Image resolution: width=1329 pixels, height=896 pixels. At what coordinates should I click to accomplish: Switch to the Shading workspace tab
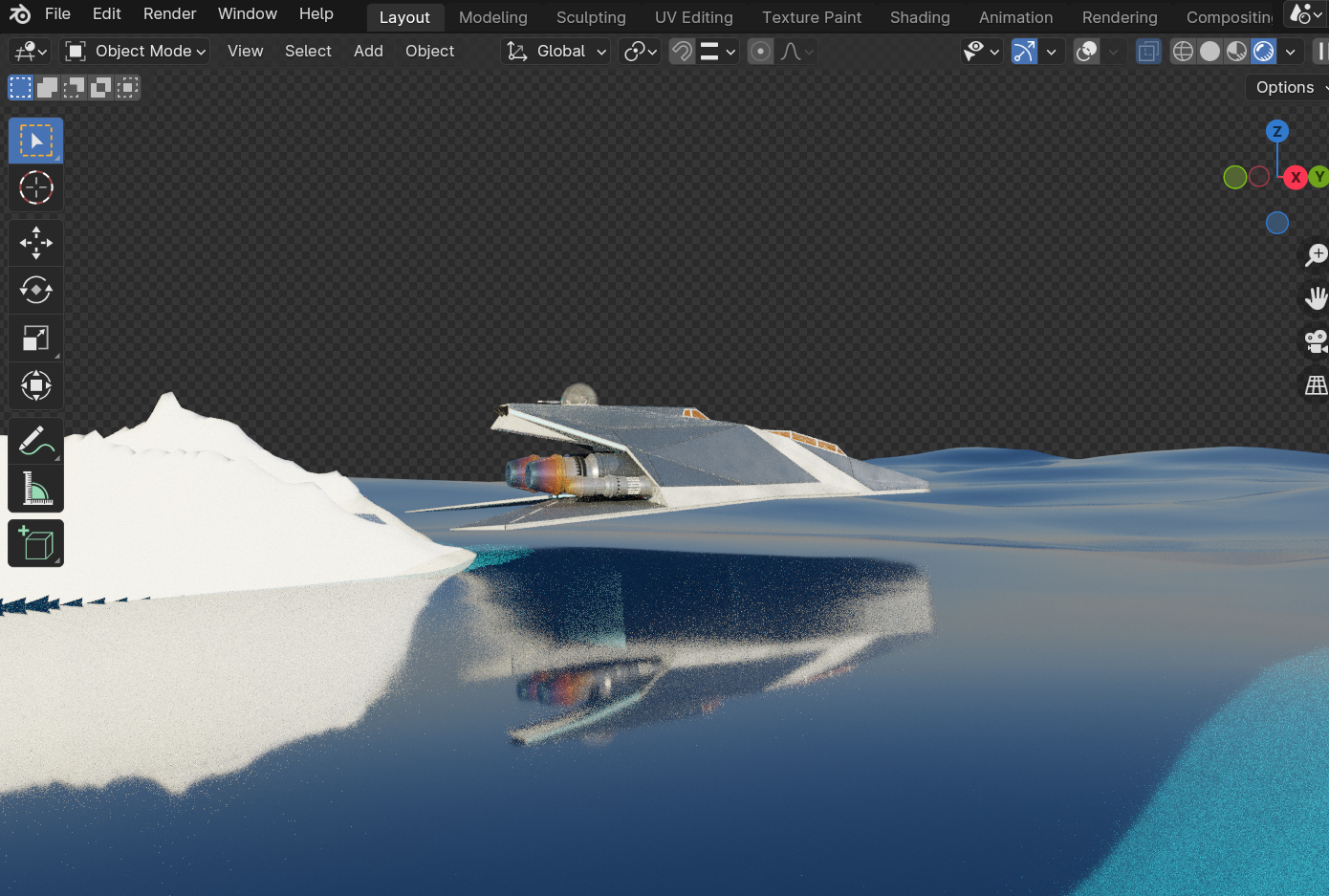point(919,17)
